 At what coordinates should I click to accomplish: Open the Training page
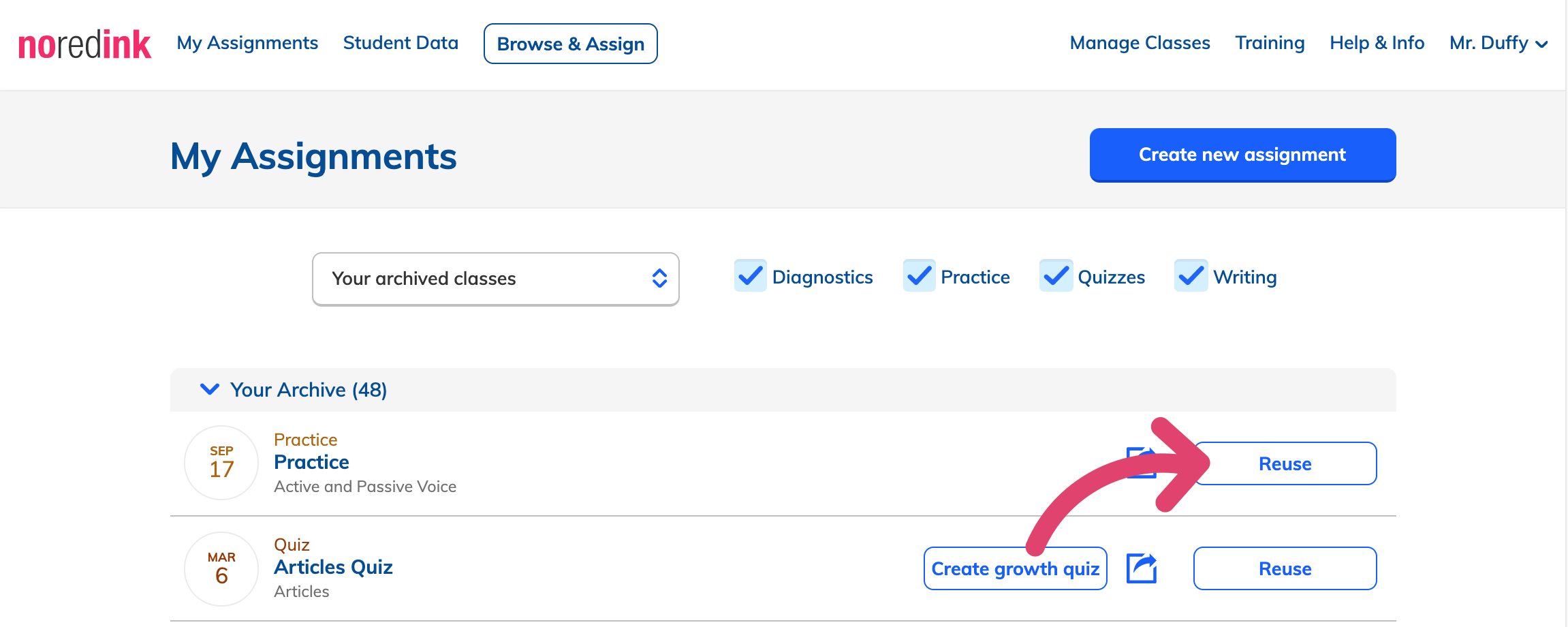click(x=1270, y=43)
